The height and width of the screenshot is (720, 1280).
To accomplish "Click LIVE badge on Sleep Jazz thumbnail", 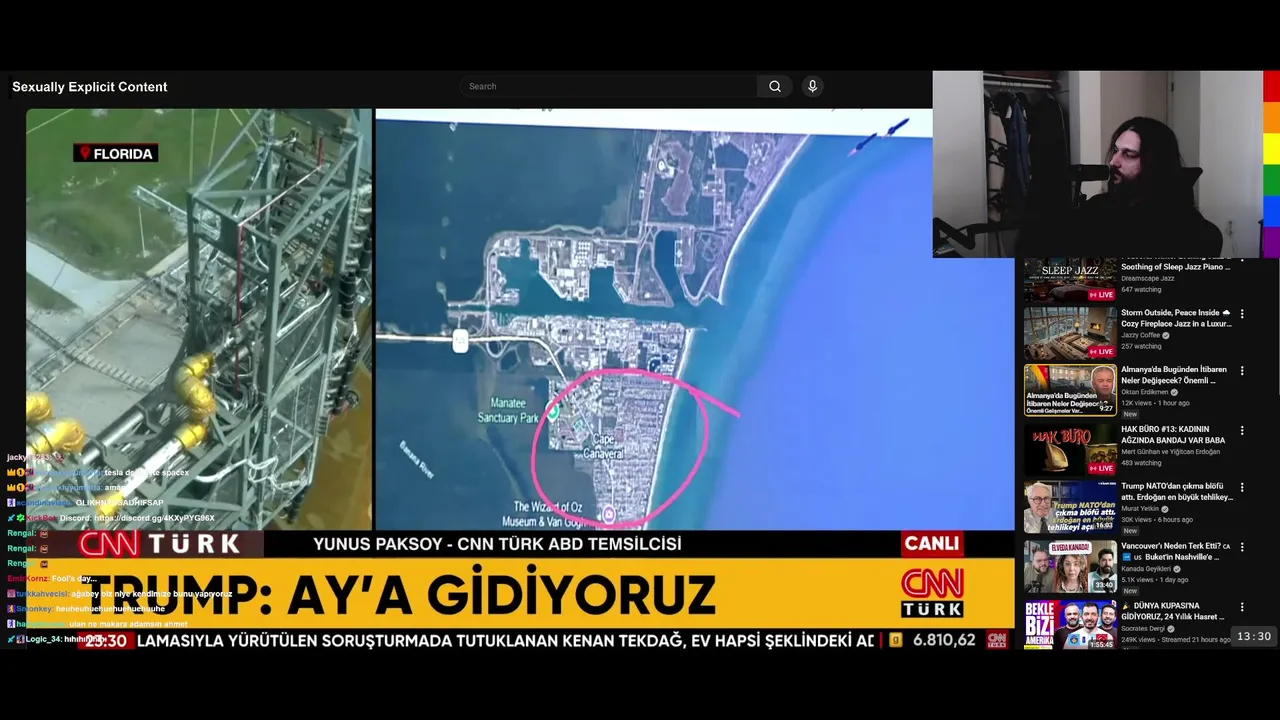I will point(1101,295).
